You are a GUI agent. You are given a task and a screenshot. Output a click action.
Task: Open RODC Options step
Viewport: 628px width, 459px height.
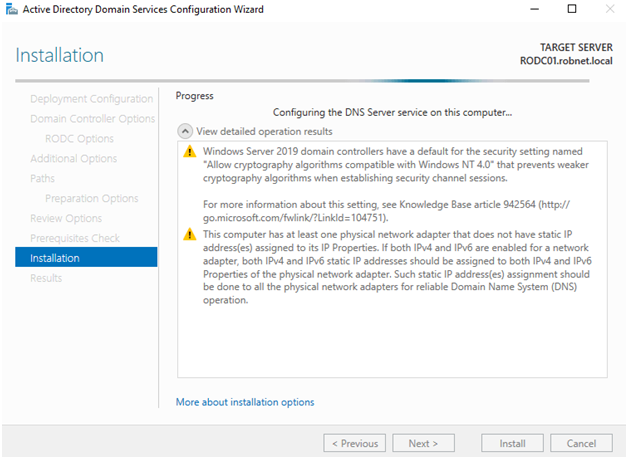coord(79,139)
